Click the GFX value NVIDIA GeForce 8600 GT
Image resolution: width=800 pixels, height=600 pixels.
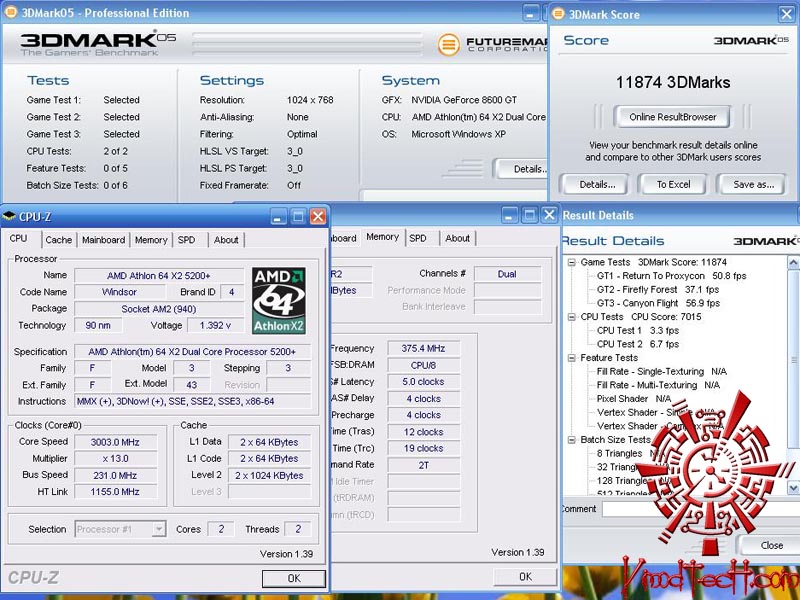point(464,100)
